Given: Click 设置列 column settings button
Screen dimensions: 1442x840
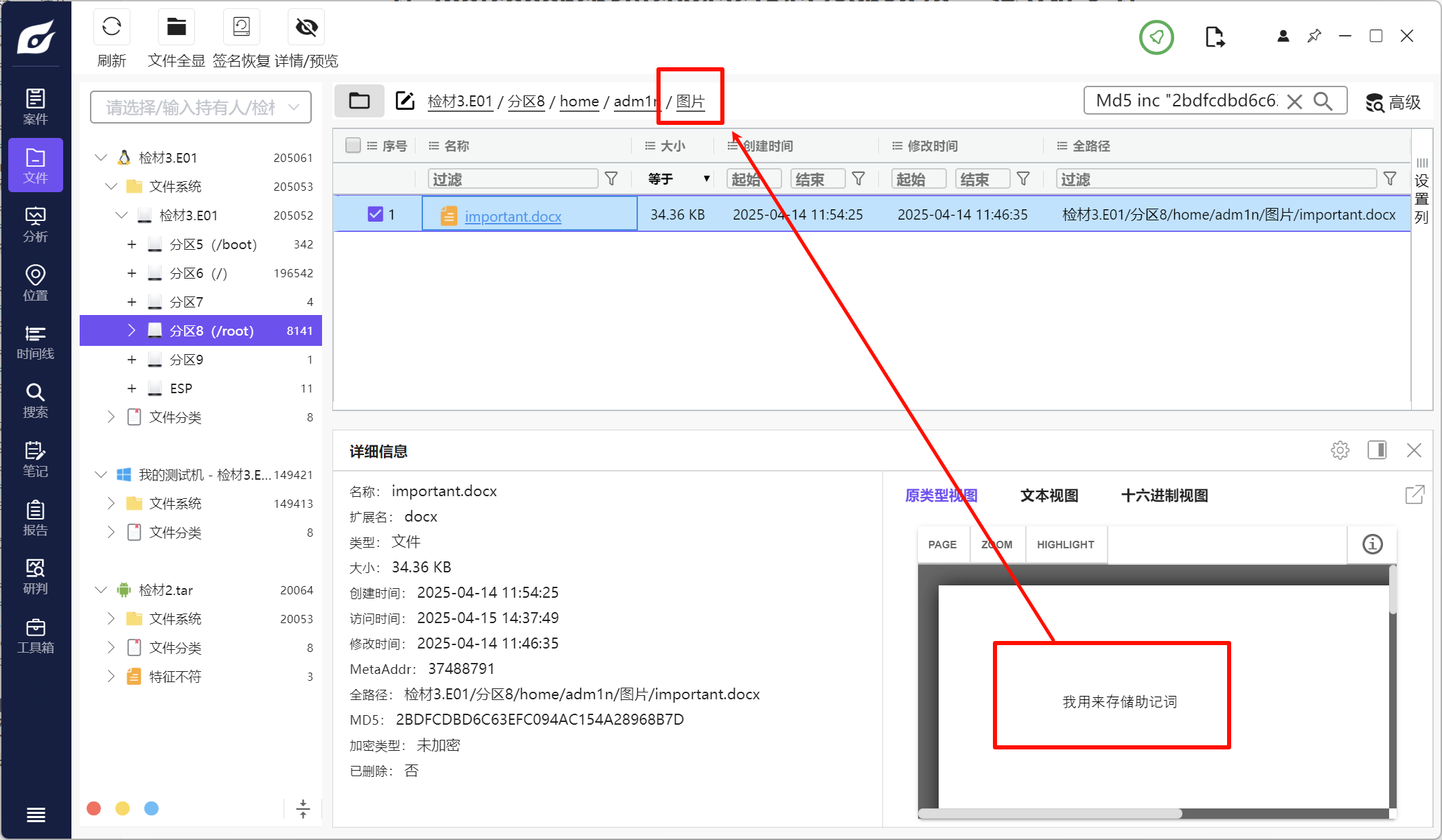Looking at the screenshot, I should pyautogui.click(x=1422, y=191).
